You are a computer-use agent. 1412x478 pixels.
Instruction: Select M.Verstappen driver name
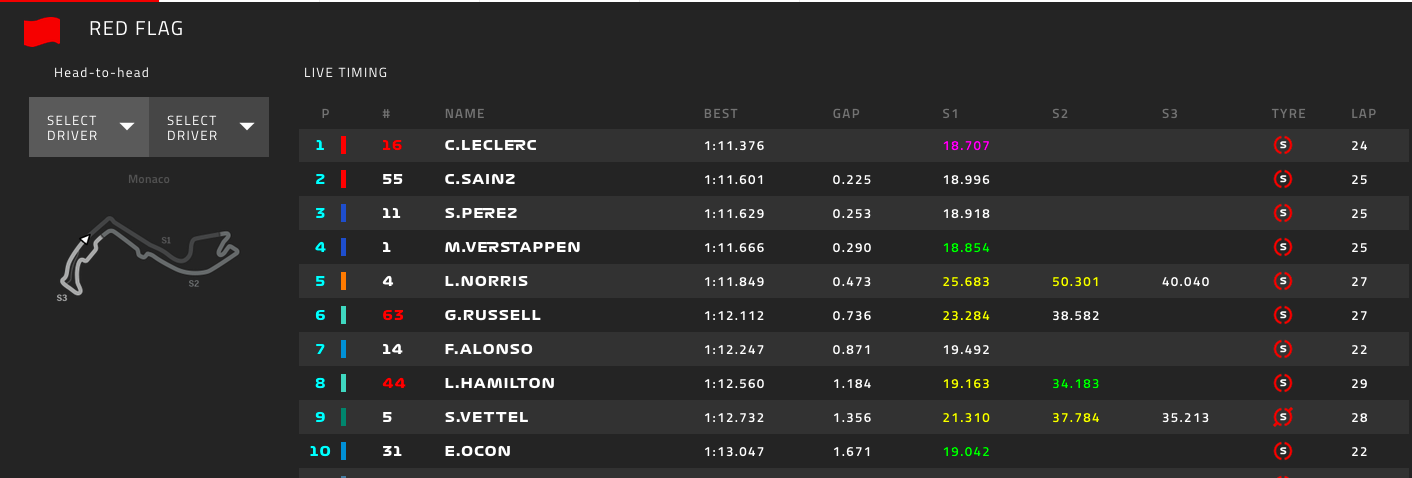tap(512, 247)
